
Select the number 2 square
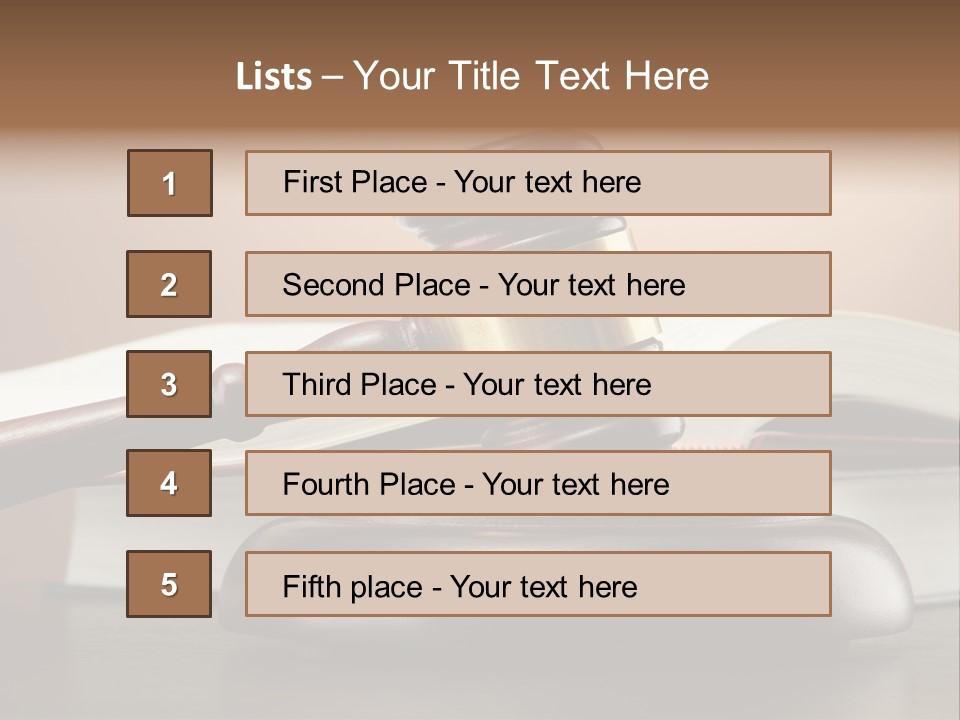(169, 284)
